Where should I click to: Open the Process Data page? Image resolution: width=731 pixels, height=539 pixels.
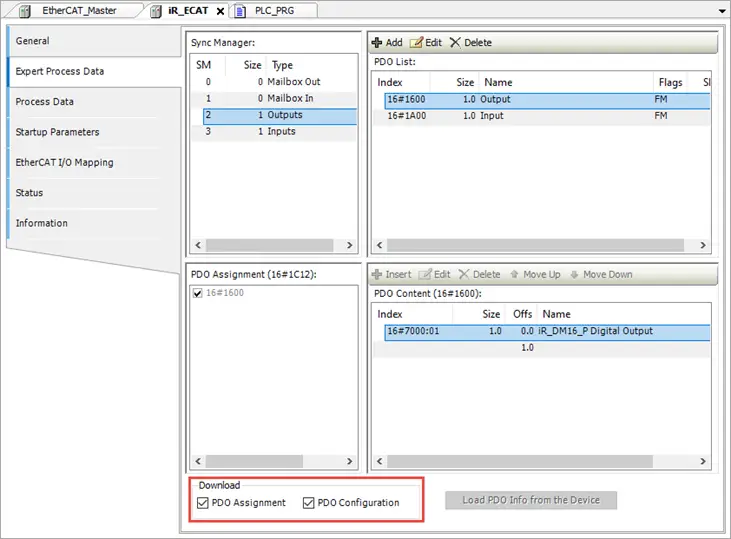click(95, 102)
